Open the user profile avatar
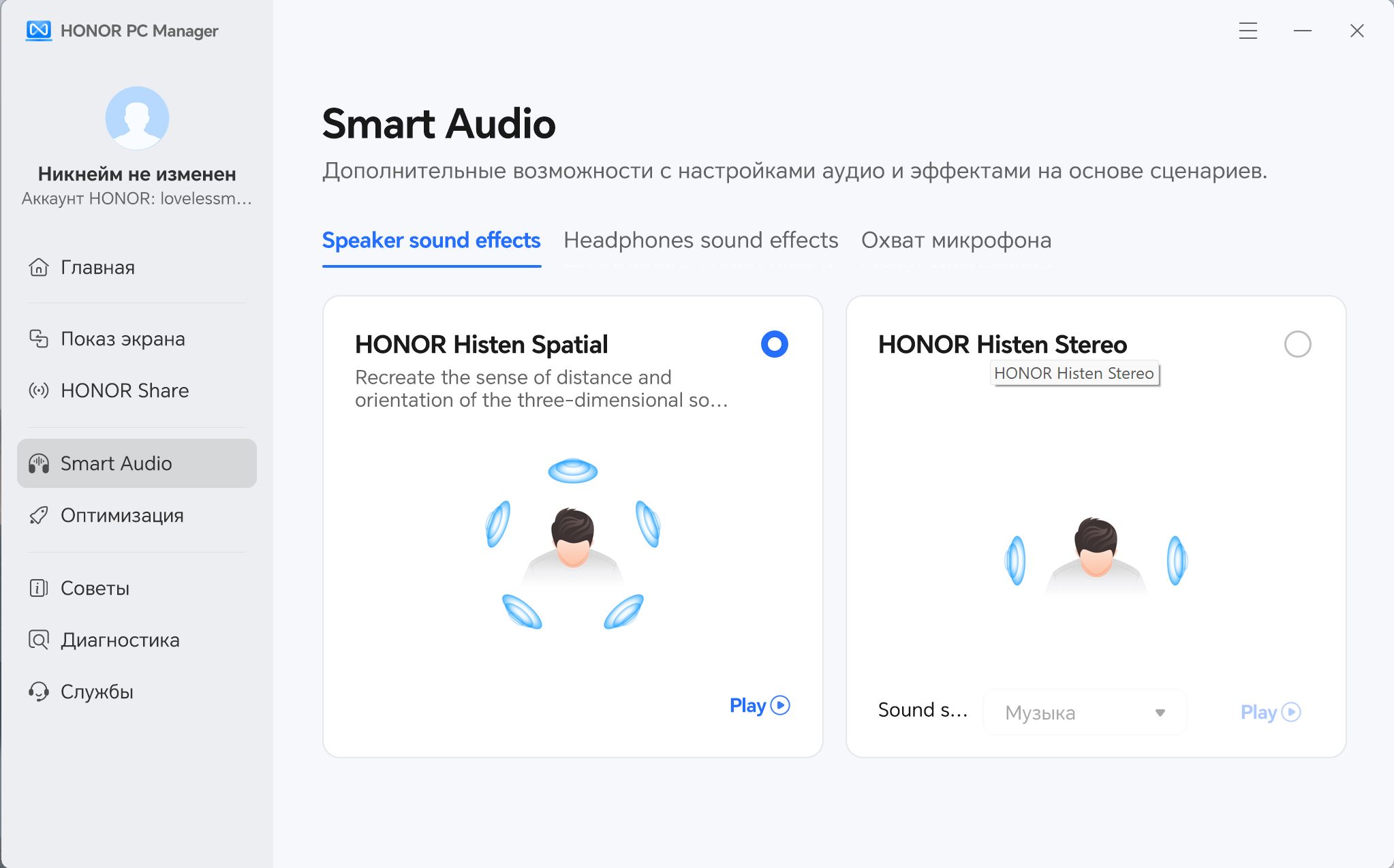The height and width of the screenshot is (868, 1394). [137, 118]
